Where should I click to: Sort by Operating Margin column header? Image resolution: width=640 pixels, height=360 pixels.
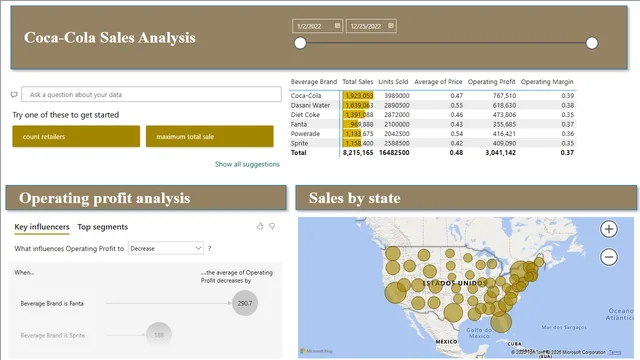click(x=547, y=82)
